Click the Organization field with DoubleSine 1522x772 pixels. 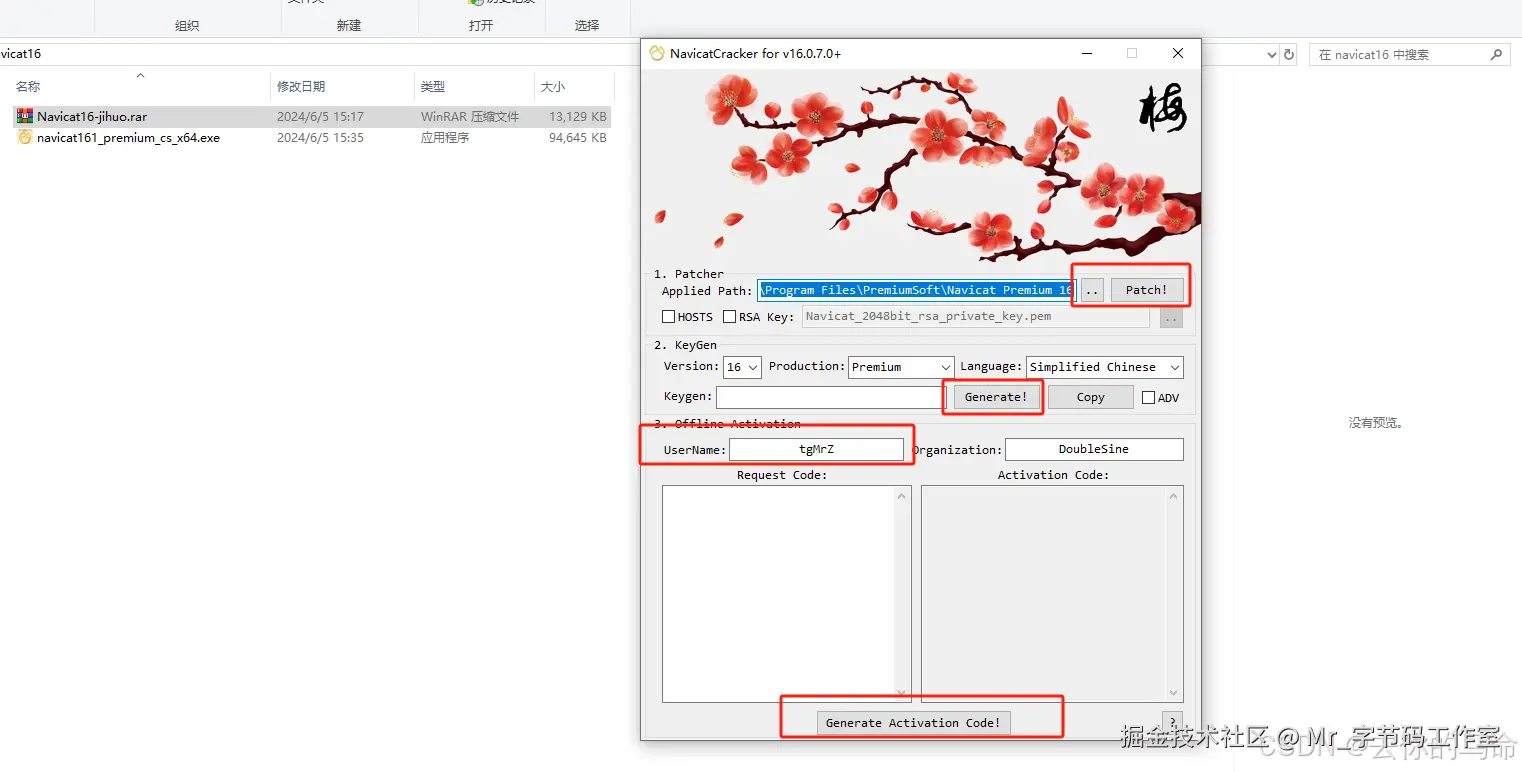coord(1094,449)
